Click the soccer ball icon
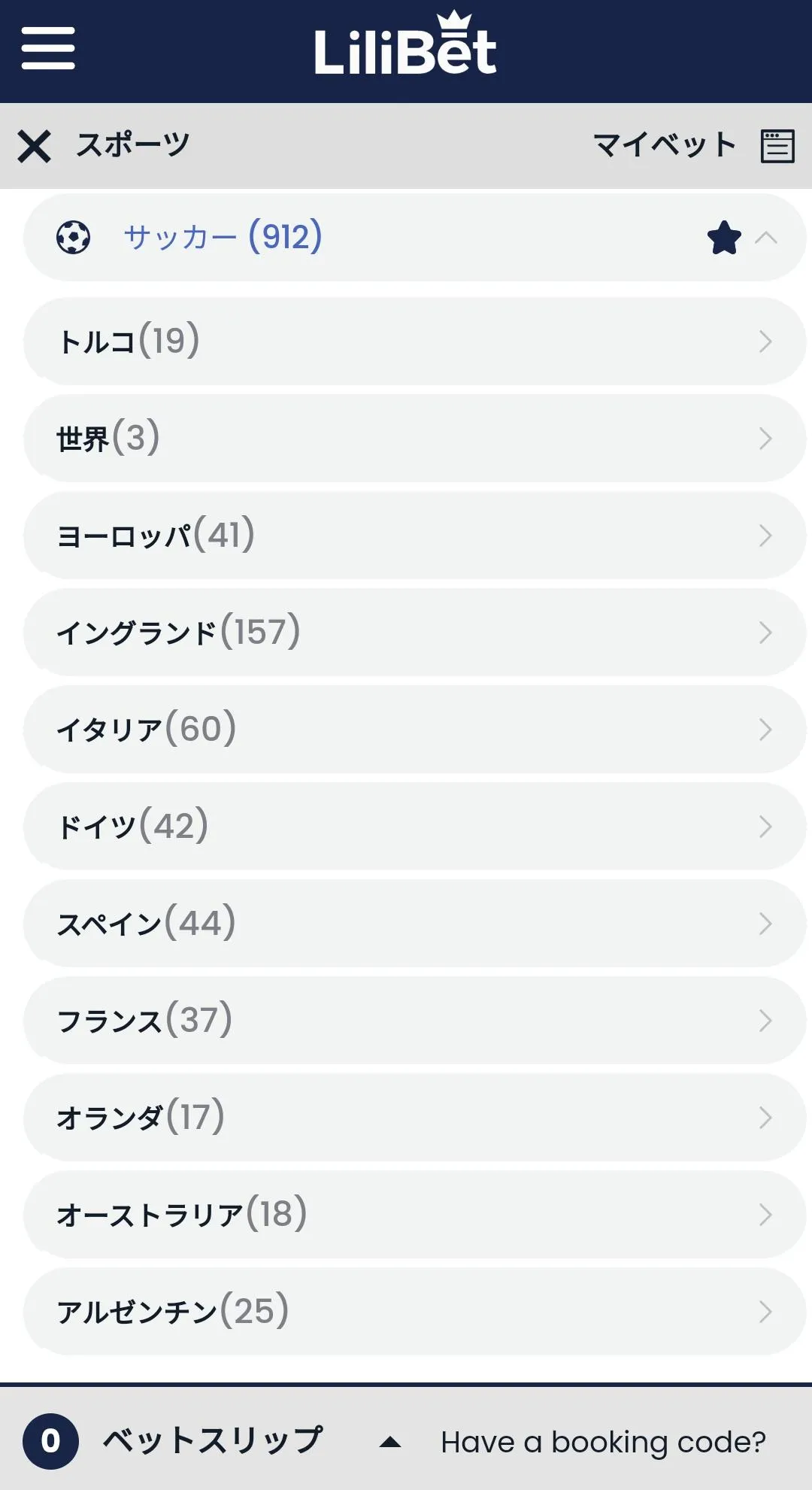The height and width of the screenshot is (1490, 812). 73,238
